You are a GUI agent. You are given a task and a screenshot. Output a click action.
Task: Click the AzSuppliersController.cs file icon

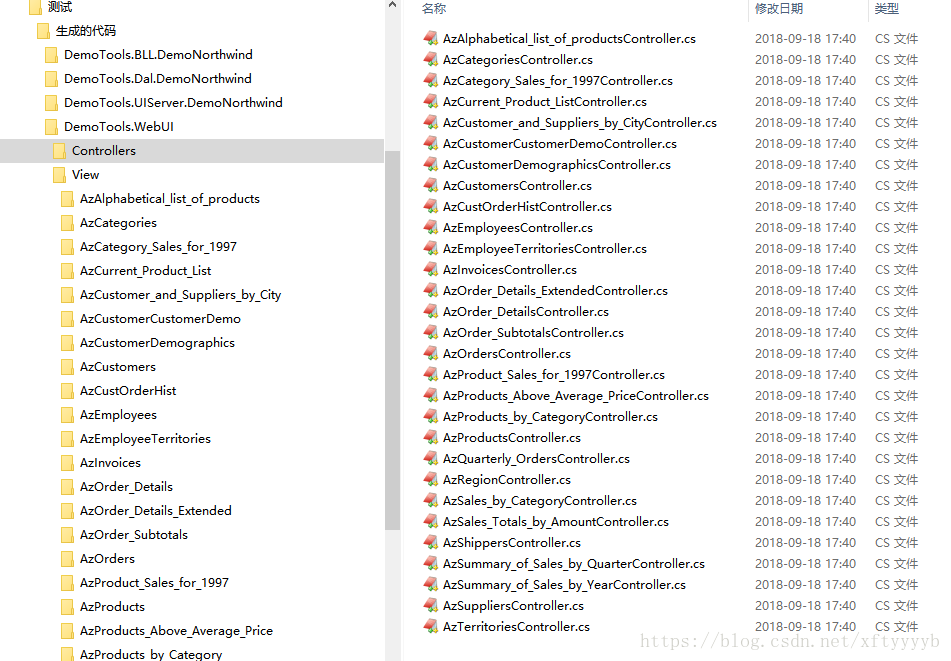point(431,606)
